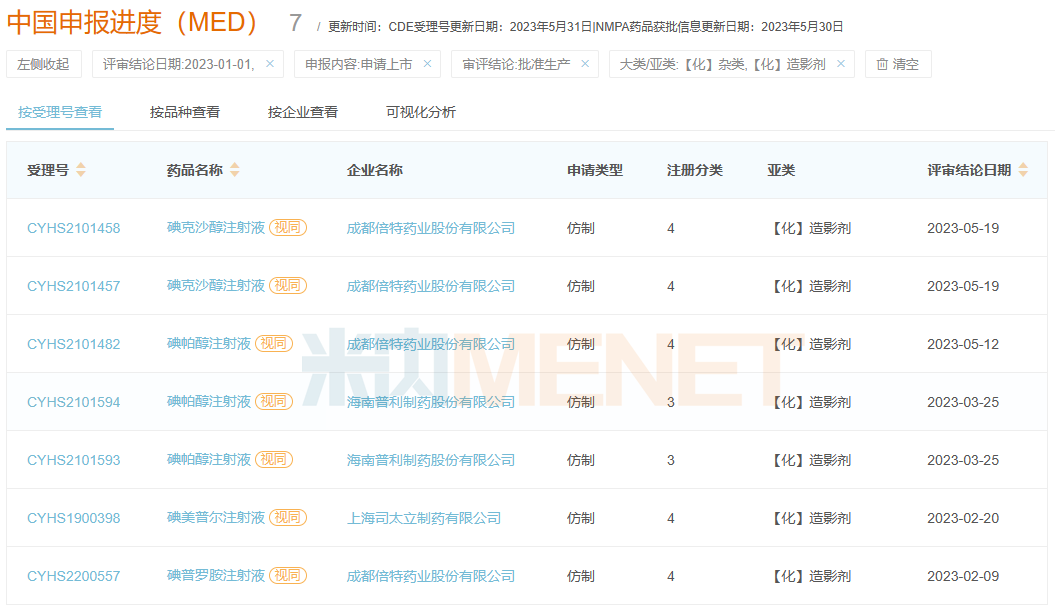This screenshot has width=1055, height=616.
Task: Remove the 评审结论日期 filter chip
Action: 270,64
